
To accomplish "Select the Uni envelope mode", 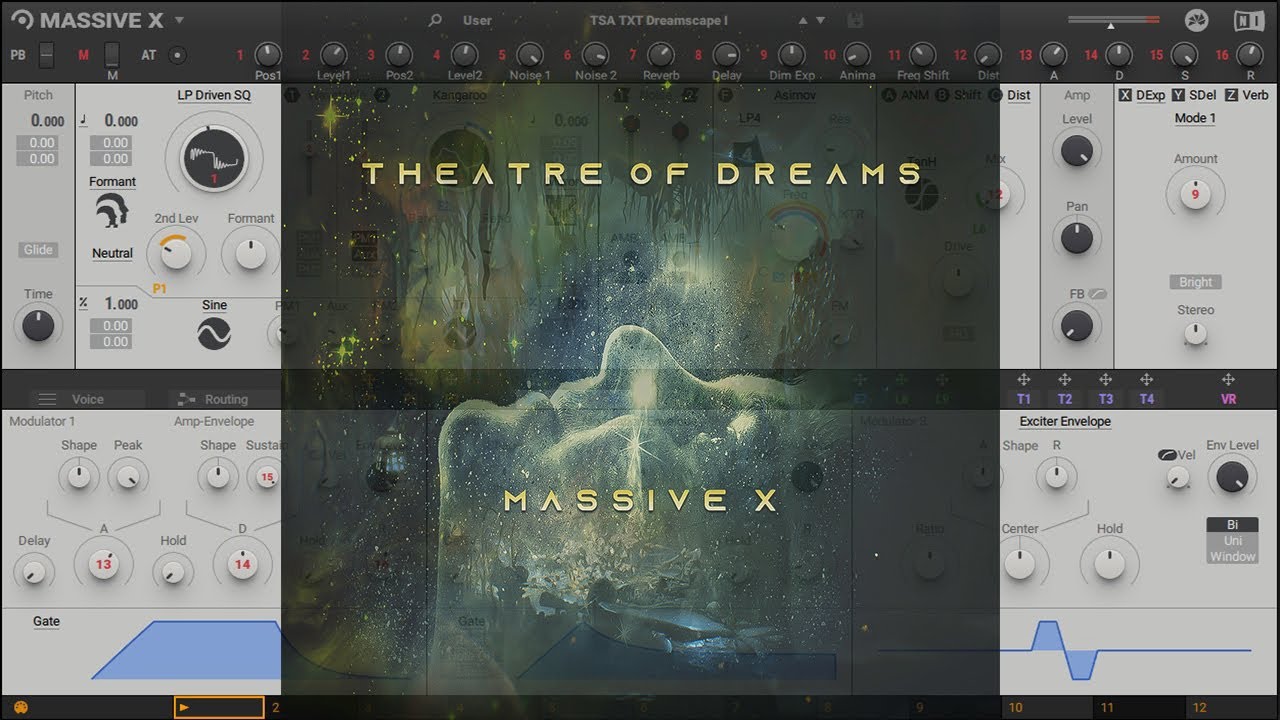I will 1232,541.
